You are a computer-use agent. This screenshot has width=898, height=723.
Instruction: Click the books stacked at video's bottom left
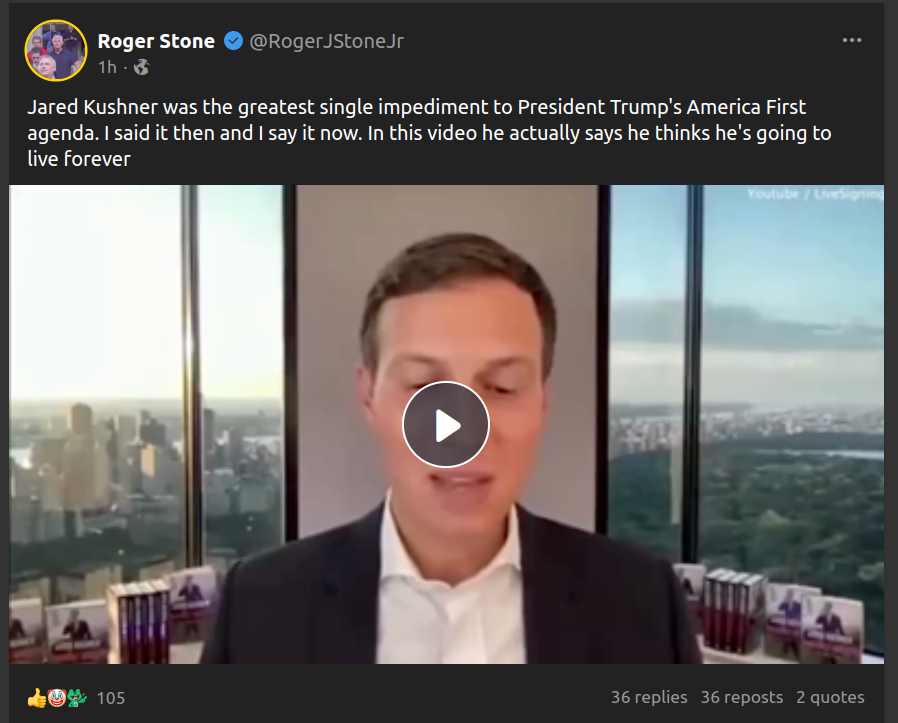(x=135, y=618)
